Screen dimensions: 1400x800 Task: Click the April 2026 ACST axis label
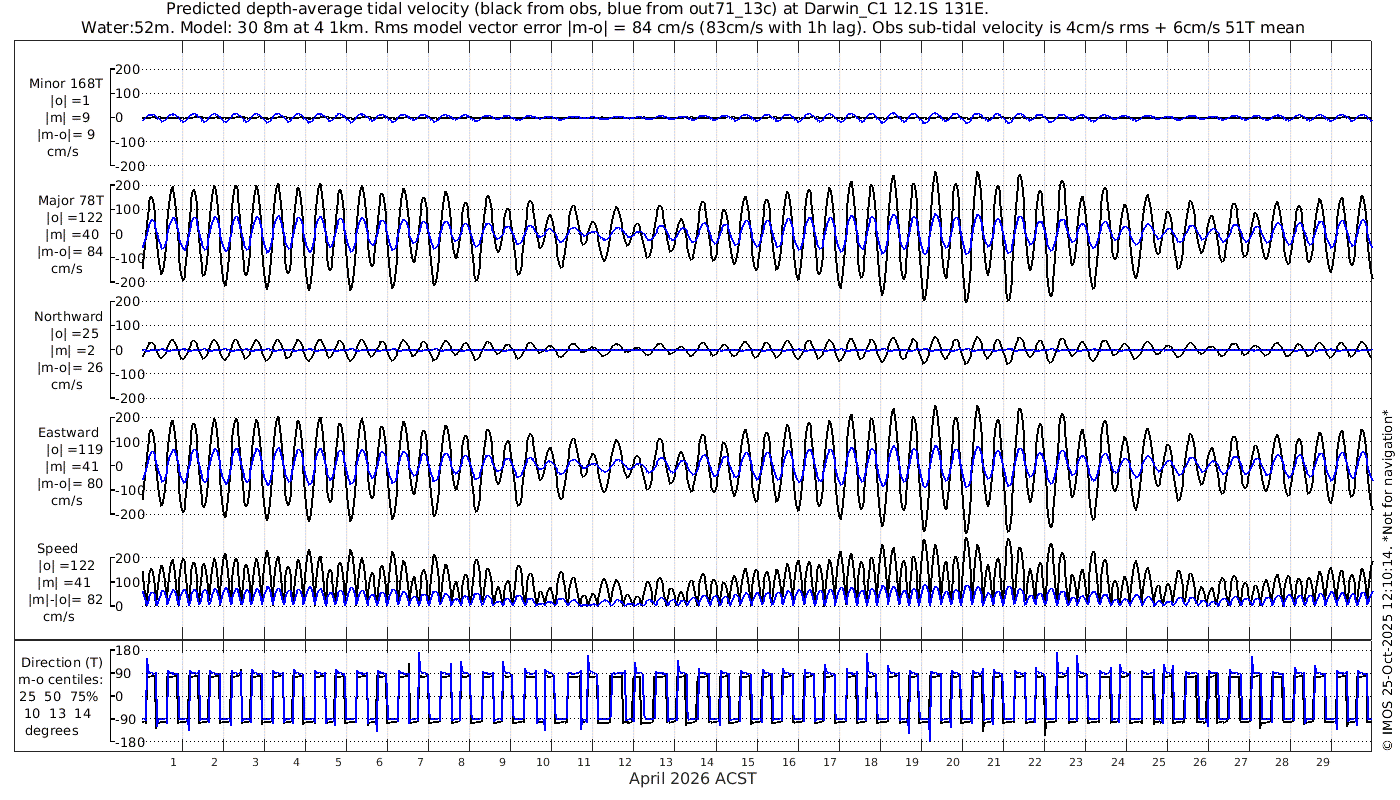[x=692, y=778]
